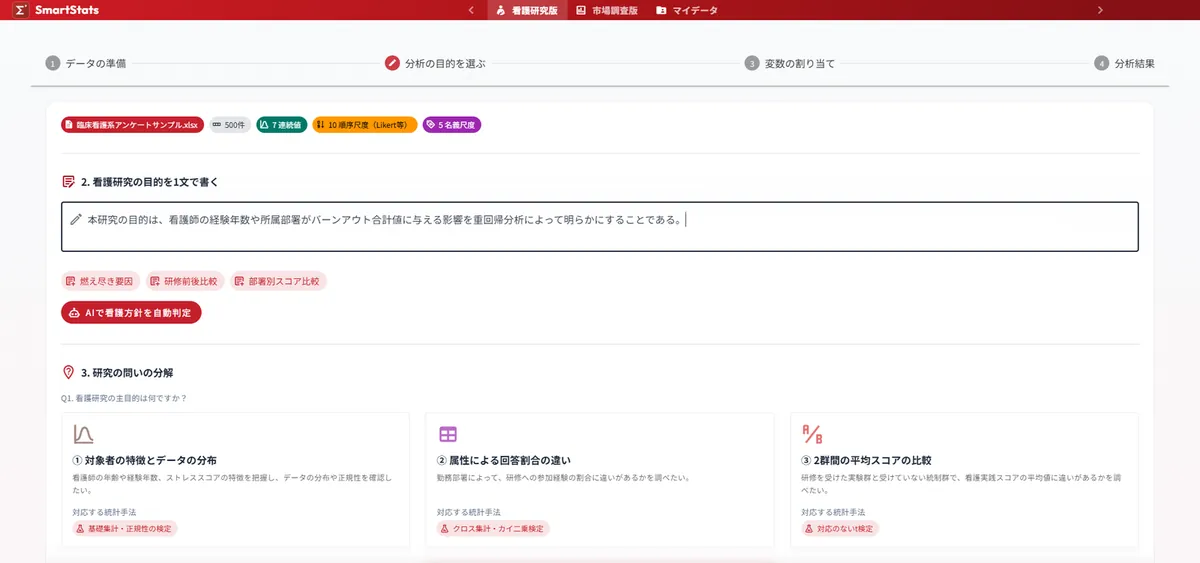Image resolution: width=1200 pixels, height=563 pixels.
Task: Click AIで看護方針を自動判定 button
Action: 131,312
